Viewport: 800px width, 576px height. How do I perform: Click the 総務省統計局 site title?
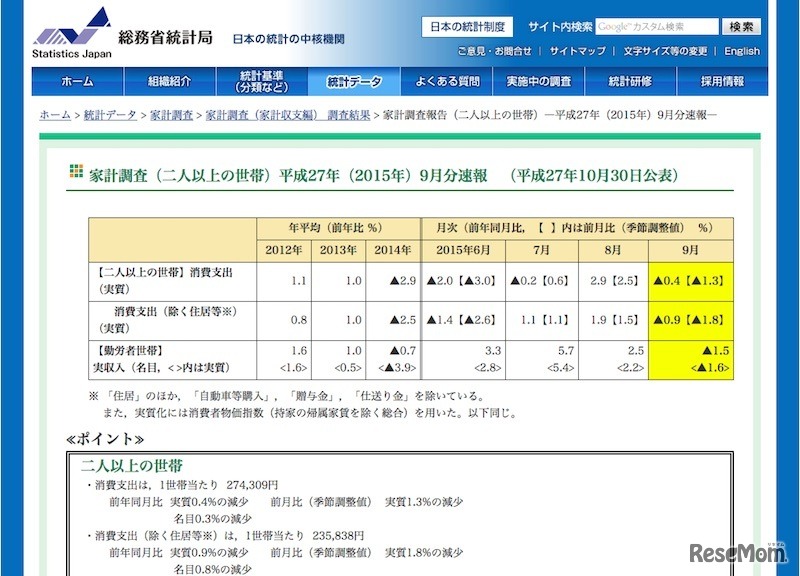(x=165, y=37)
